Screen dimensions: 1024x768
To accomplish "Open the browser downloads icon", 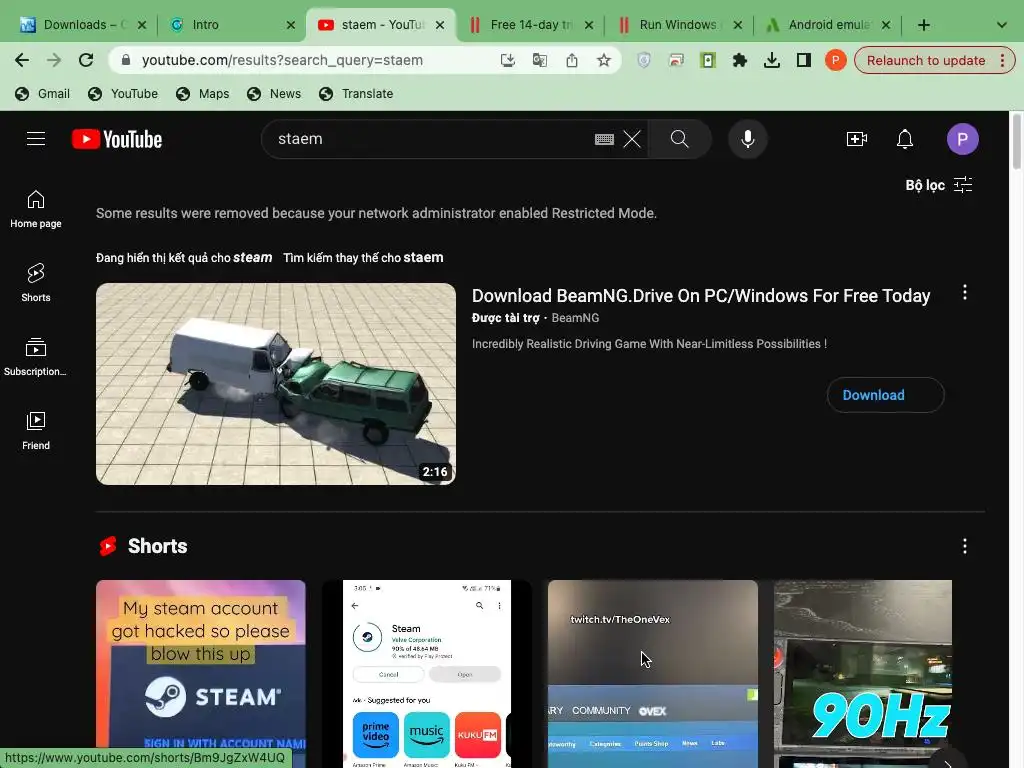I will tap(771, 60).
